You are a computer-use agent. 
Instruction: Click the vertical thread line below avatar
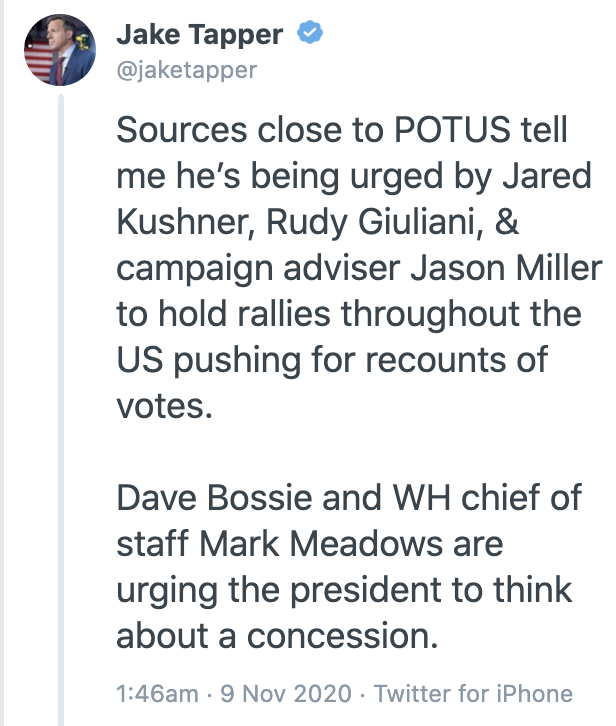click(61, 410)
